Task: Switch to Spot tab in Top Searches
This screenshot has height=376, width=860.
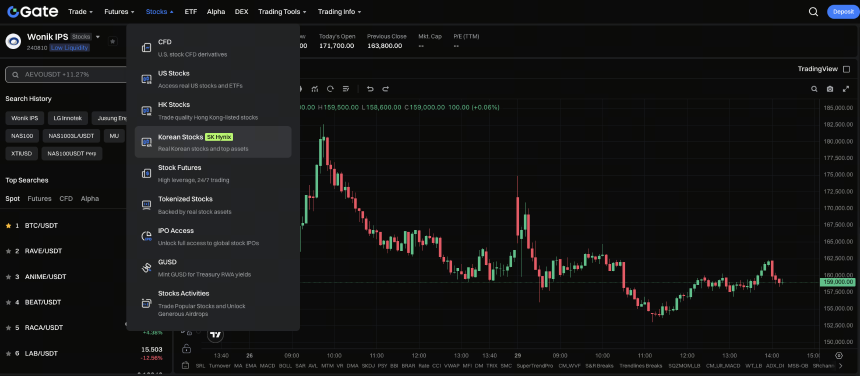Action: [13, 198]
